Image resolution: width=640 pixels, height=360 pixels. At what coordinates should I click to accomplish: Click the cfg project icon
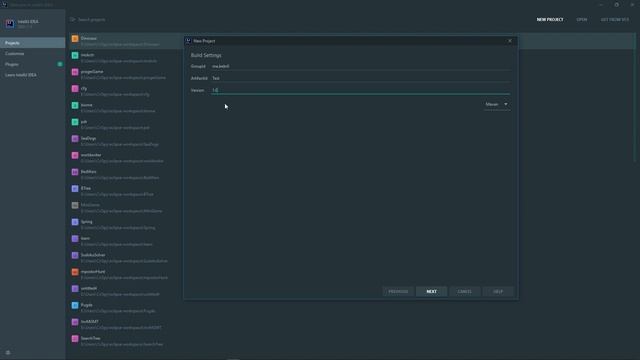click(x=75, y=89)
